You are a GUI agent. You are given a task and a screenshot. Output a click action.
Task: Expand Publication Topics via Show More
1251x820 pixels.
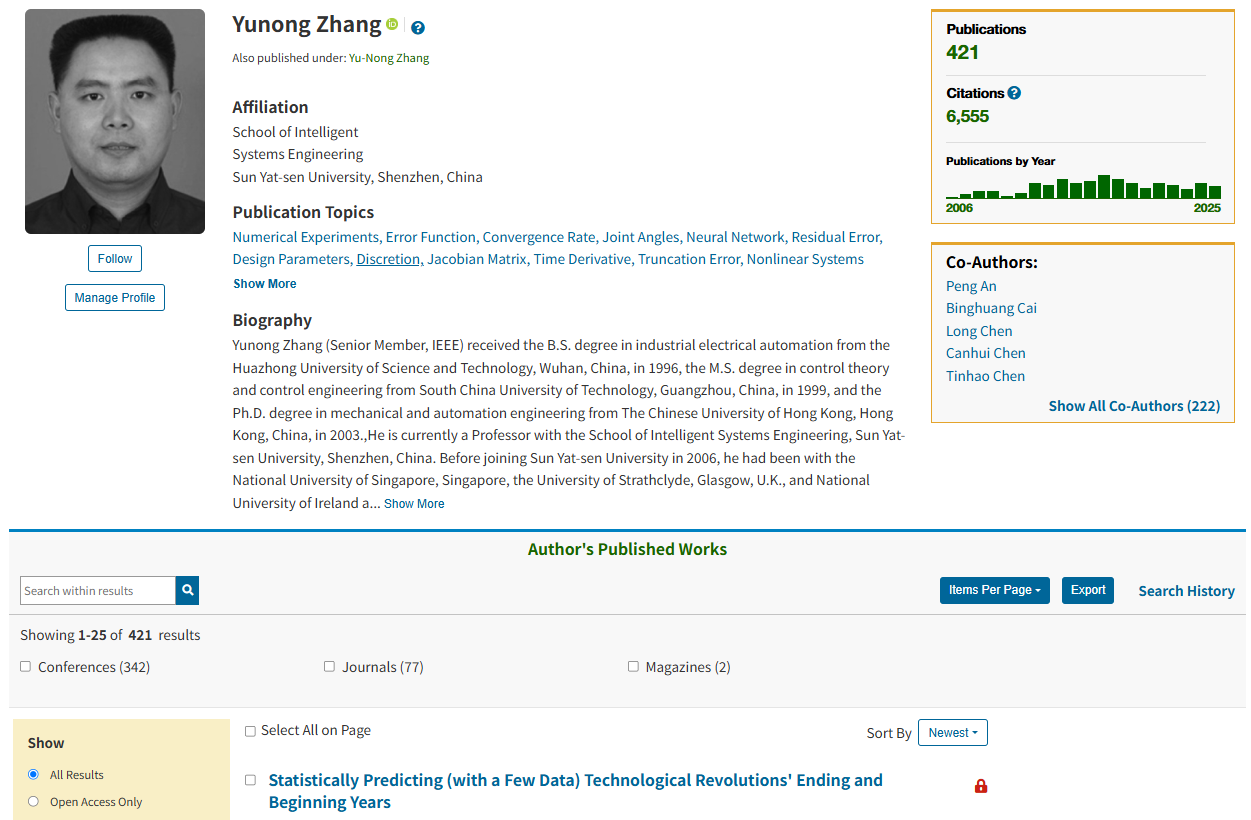(x=264, y=283)
